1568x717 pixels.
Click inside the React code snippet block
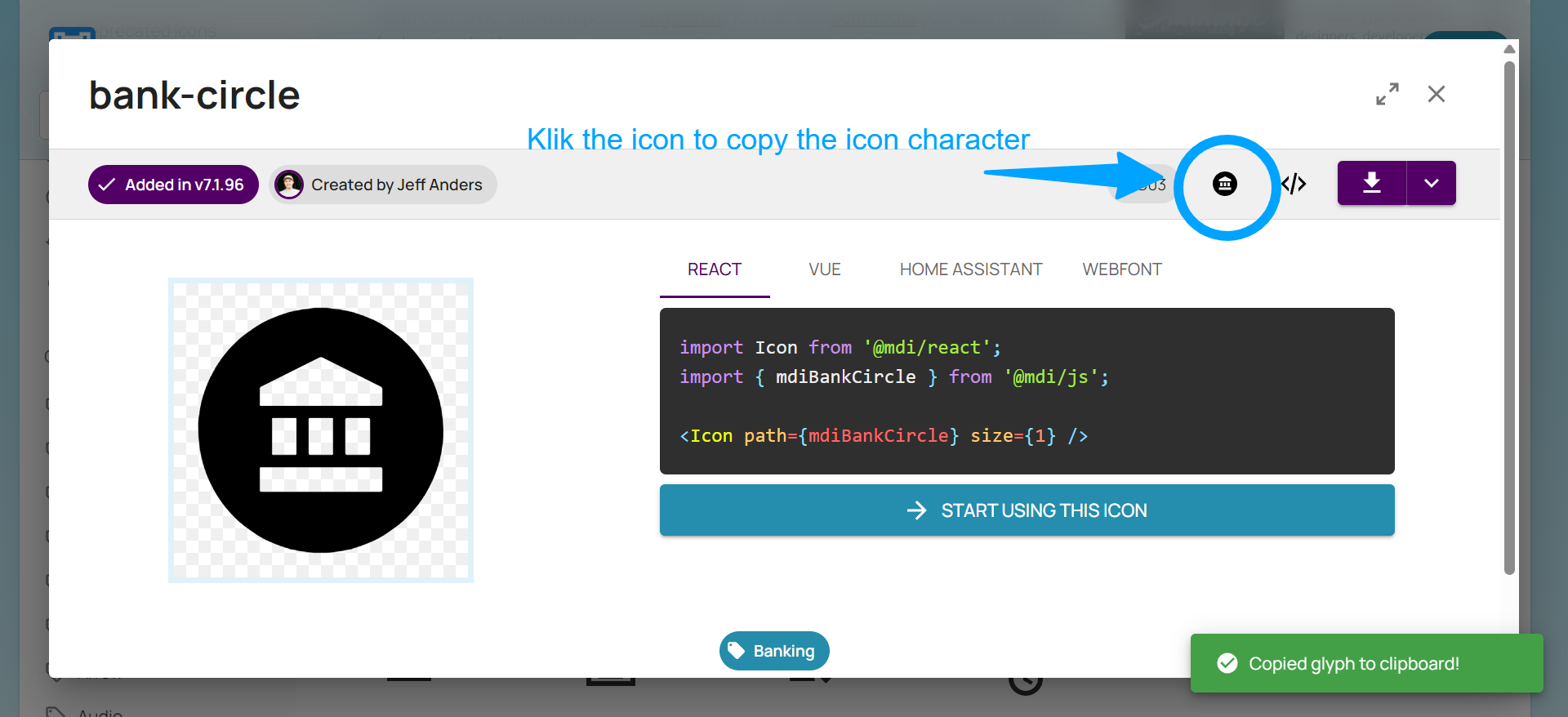click(1026, 391)
